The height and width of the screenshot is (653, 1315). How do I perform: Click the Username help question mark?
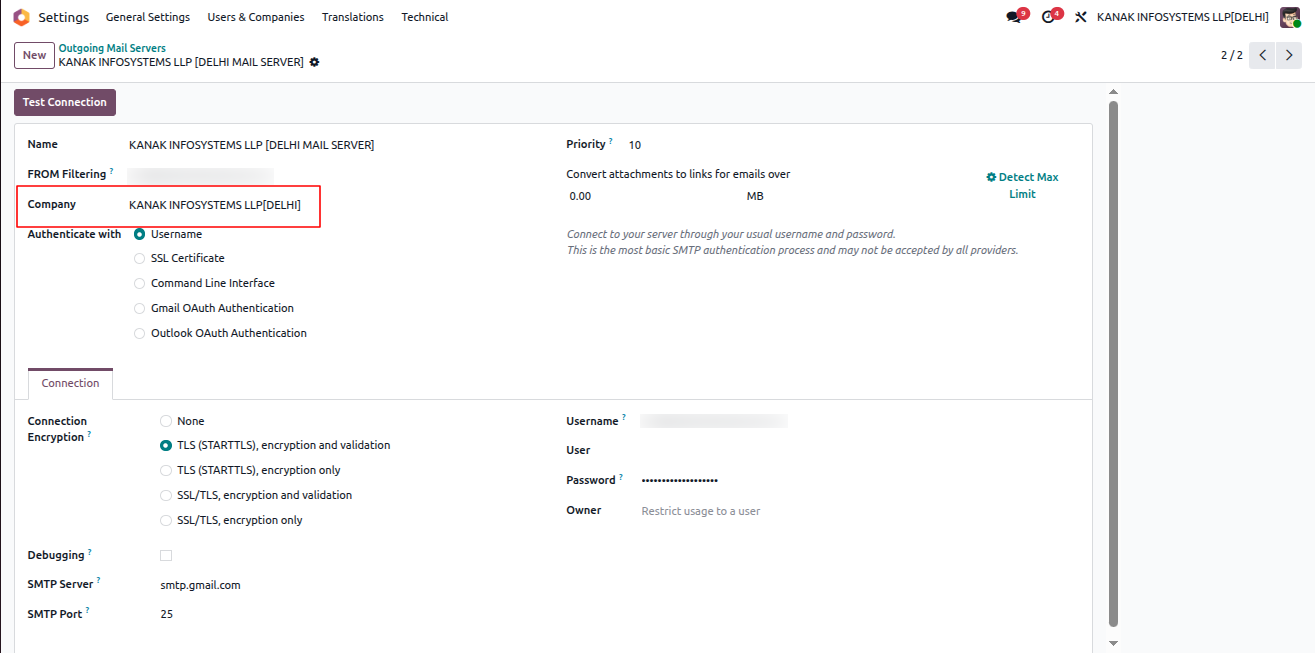click(x=624, y=418)
